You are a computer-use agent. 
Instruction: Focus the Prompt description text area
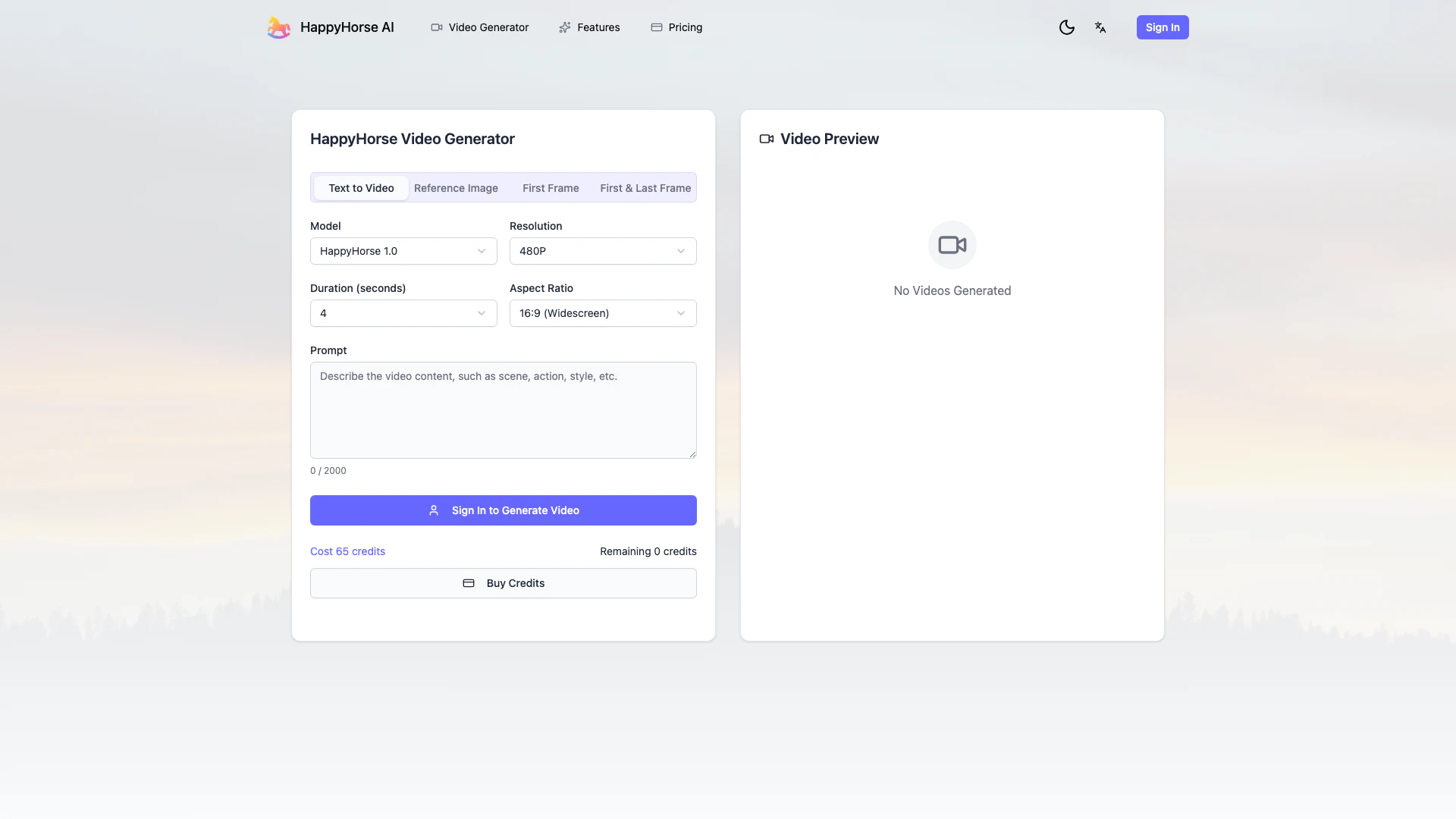tap(504, 410)
